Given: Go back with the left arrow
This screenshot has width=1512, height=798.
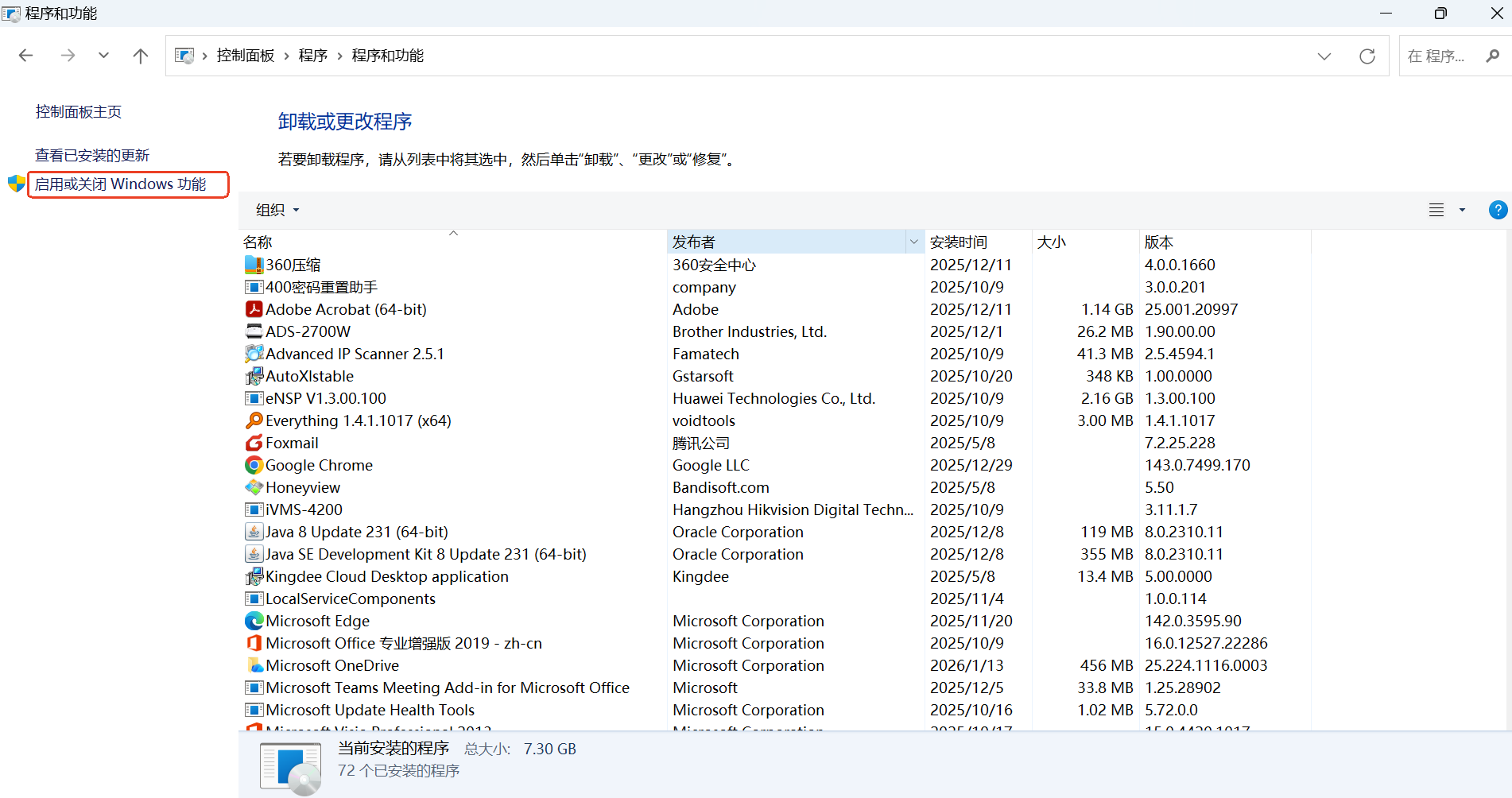Looking at the screenshot, I should click(x=25, y=56).
